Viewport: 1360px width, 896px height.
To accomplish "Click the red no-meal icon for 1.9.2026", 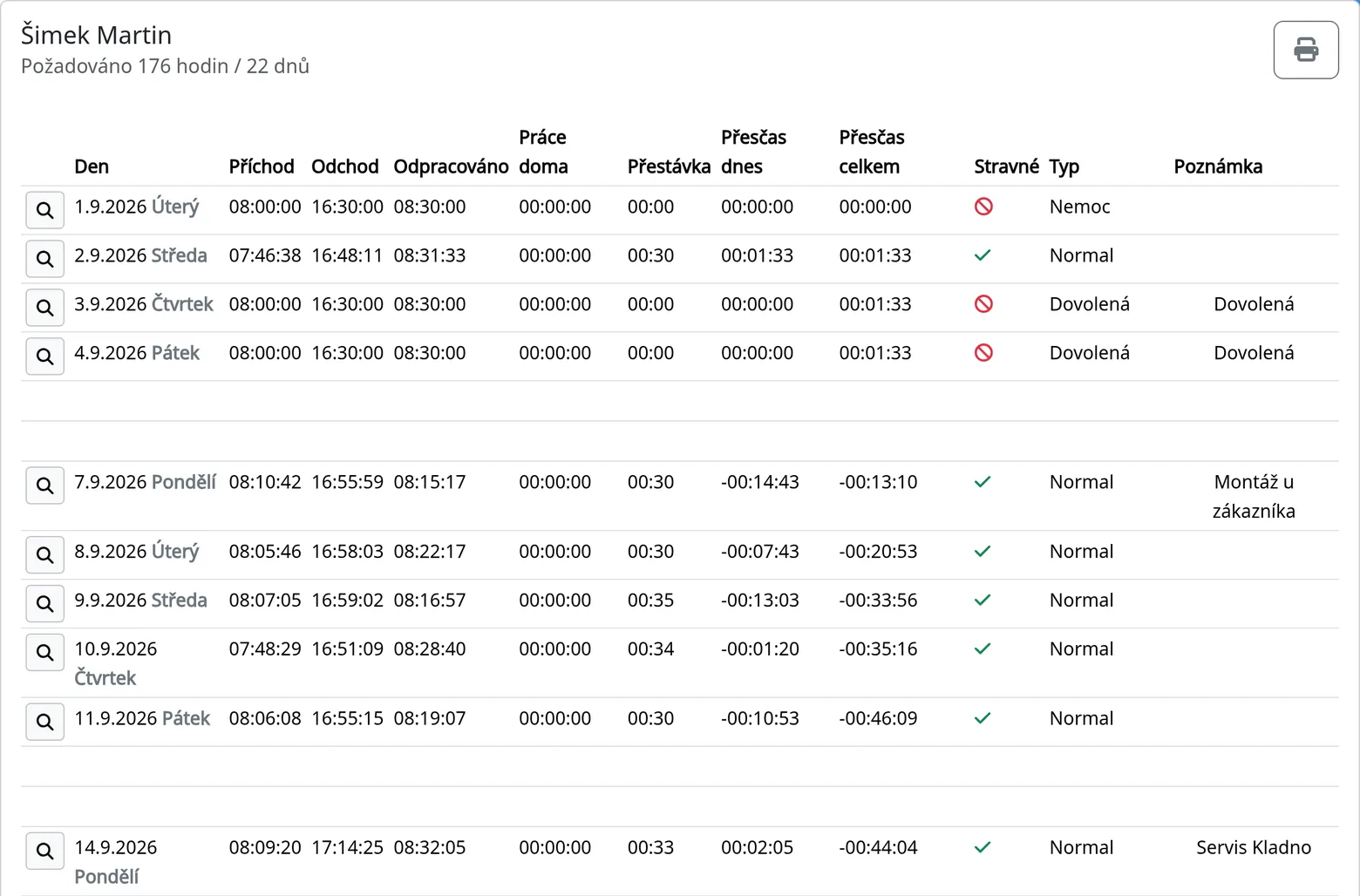I will pyautogui.click(x=983, y=207).
